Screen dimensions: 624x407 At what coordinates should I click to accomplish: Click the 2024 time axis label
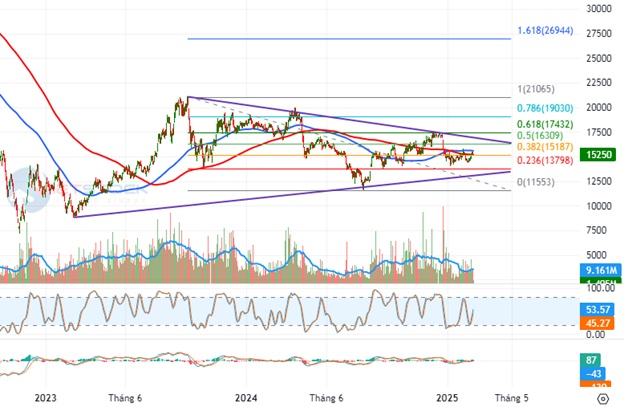click(246, 397)
